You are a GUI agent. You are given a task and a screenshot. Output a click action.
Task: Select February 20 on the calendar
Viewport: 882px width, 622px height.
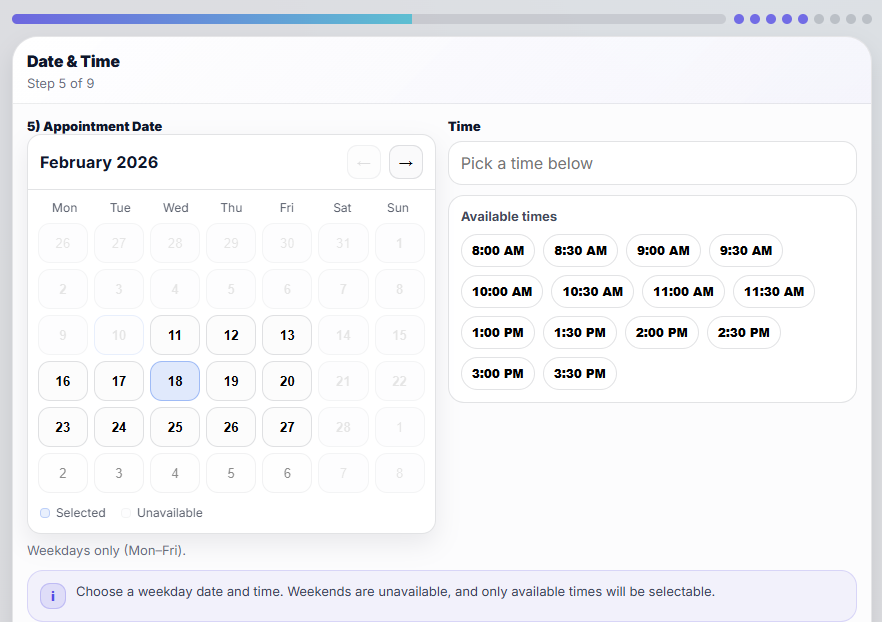click(287, 381)
